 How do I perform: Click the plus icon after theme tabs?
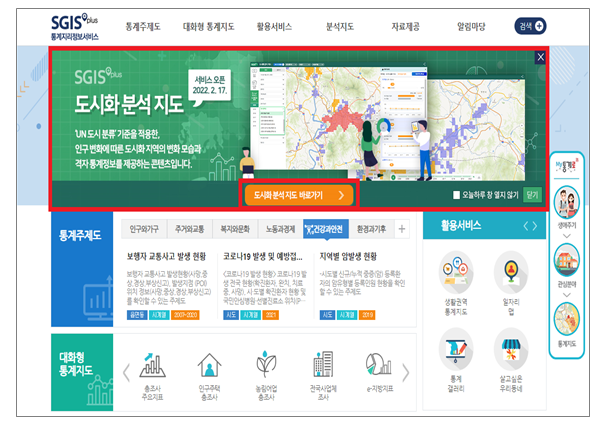402,229
